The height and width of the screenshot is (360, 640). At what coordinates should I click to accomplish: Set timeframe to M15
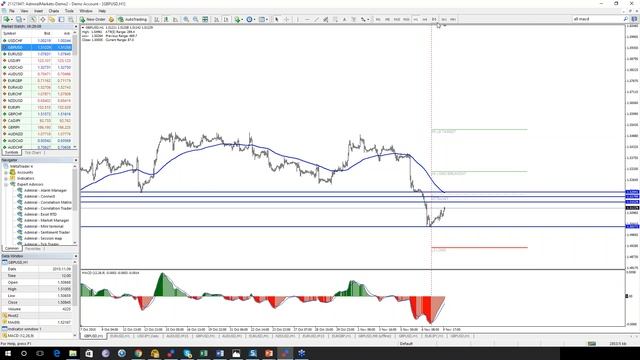coord(397,19)
